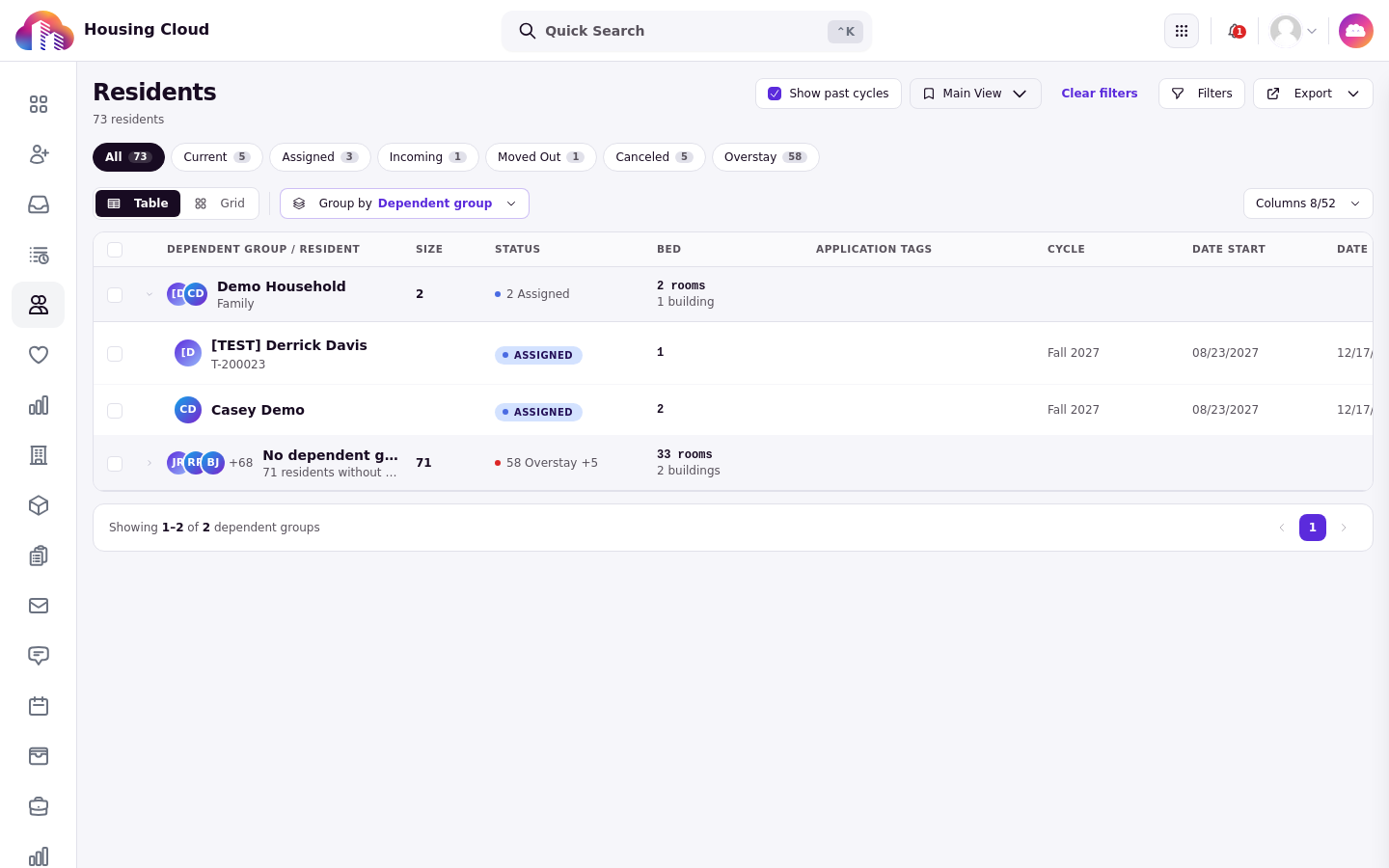Screen dimensions: 1389x868
Task: Open the clipboard icon in sidebar
Action: click(x=39, y=556)
